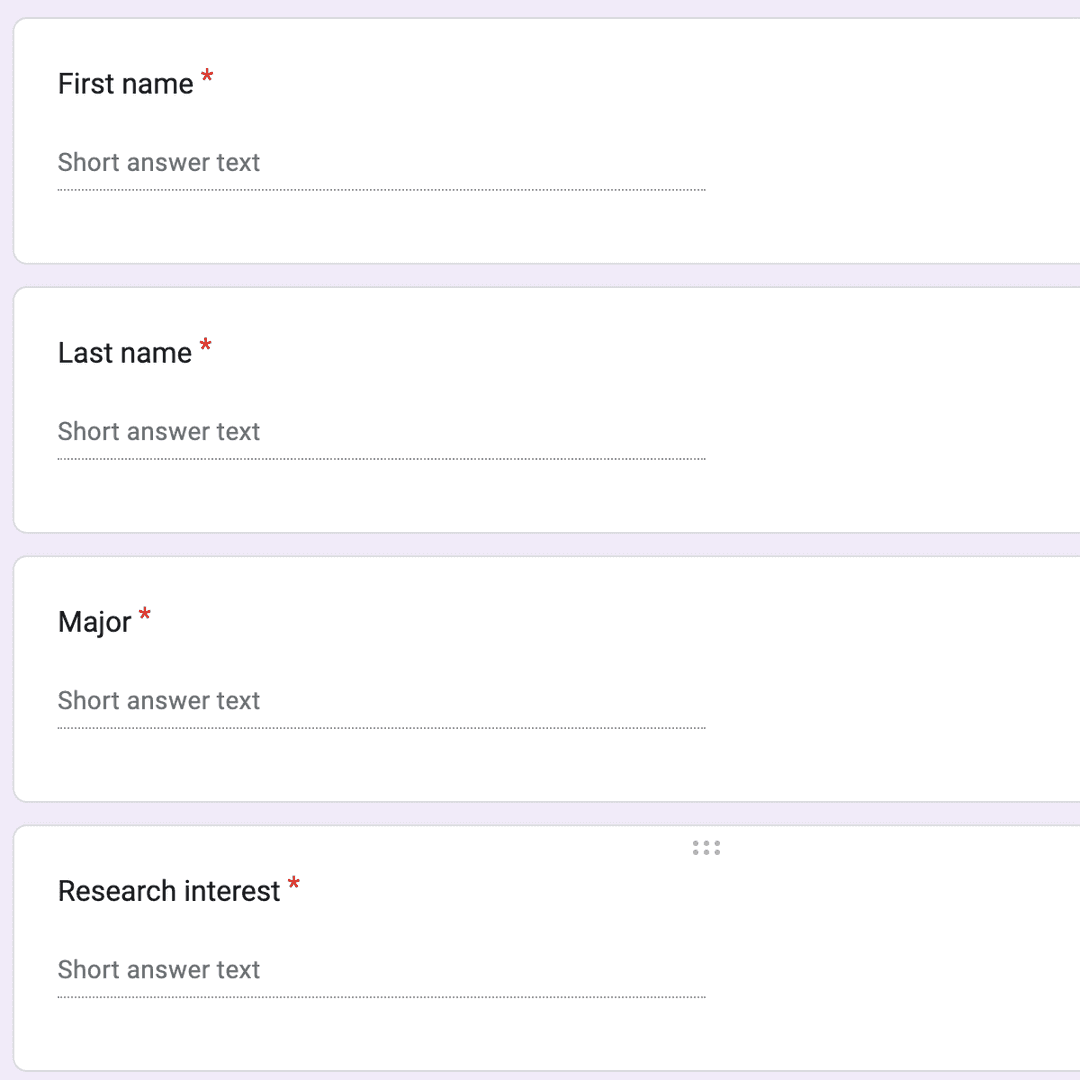Click the First name question title
Screen dimensions: 1080x1080
[x=125, y=84]
